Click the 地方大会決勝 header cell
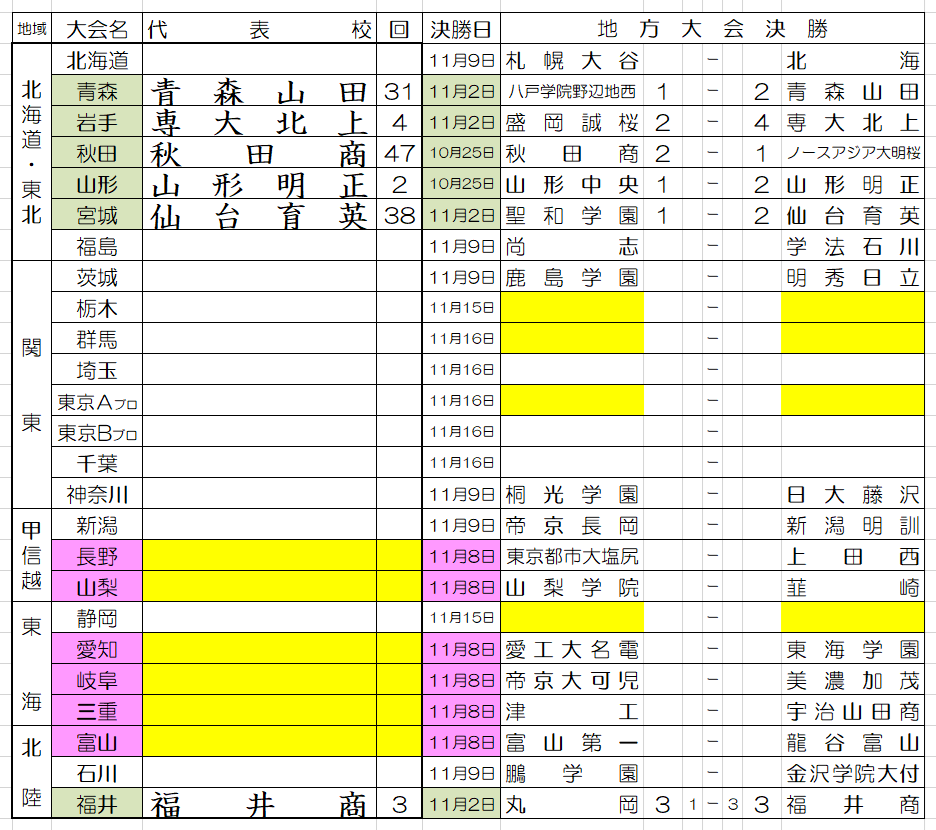Viewport: 936px width, 830px height. click(712, 29)
